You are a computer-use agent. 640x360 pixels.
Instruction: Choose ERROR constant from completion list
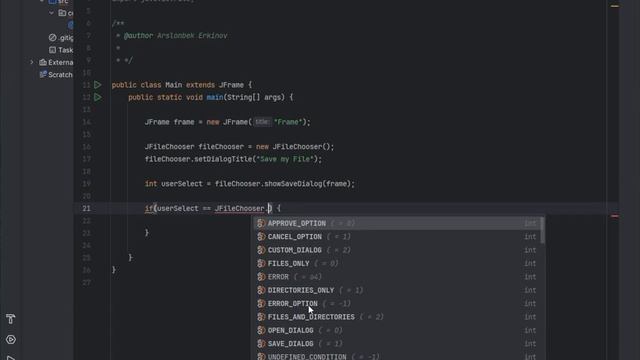(398, 277)
